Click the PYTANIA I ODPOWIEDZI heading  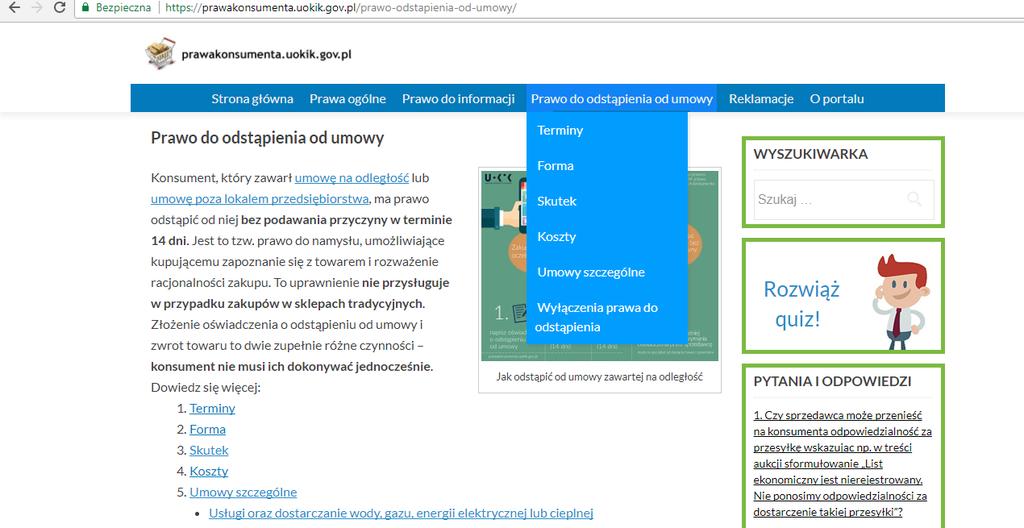click(x=833, y=382)
